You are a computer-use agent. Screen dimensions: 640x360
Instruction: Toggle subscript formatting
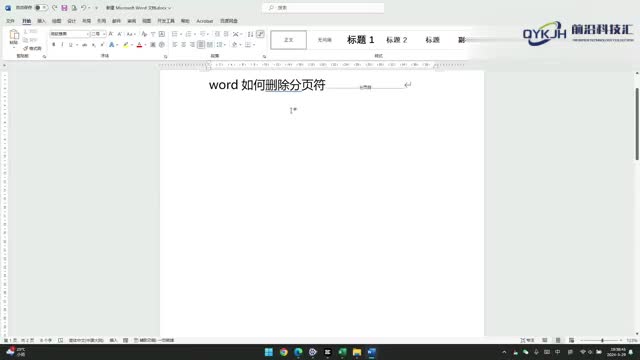pyautogui.click(x=93, y=44)
